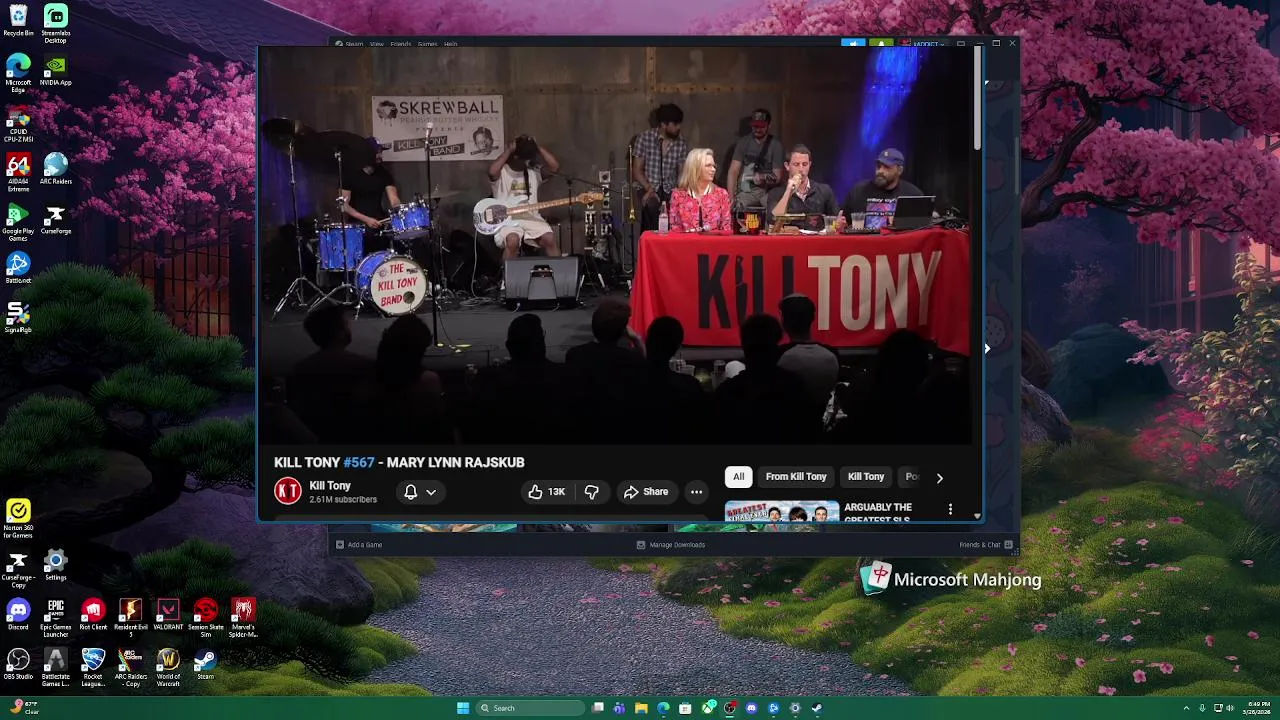Select the ARC Raiders - Copy shortcut
This screenshot has width=1280, height=720.
pos(131,667)
